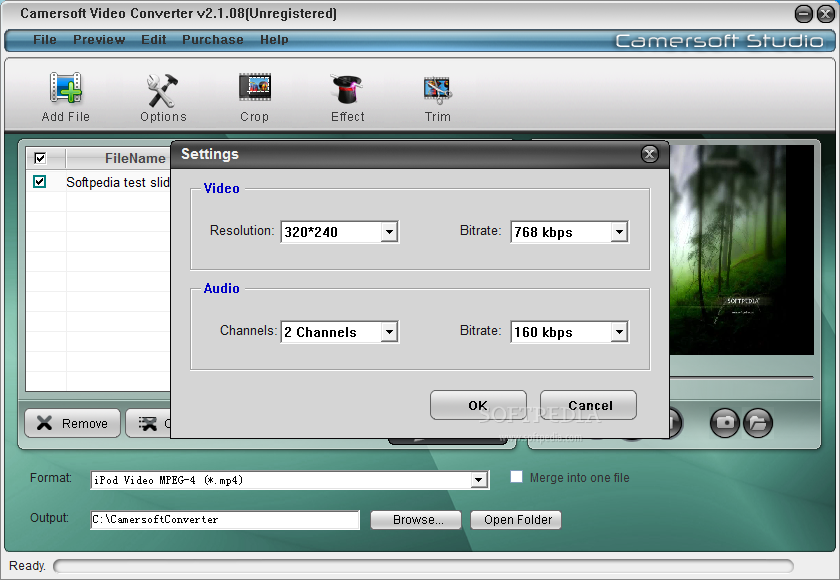
Task: Open the Options tools icon
Action: click(162, 90)
